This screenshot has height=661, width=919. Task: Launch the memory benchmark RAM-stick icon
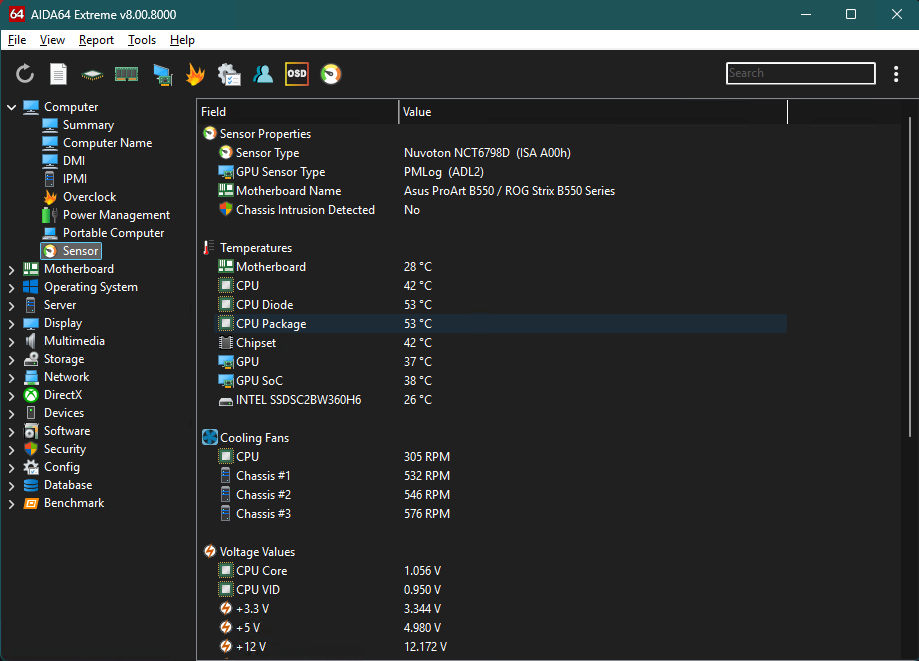click(x=126, y=74)
